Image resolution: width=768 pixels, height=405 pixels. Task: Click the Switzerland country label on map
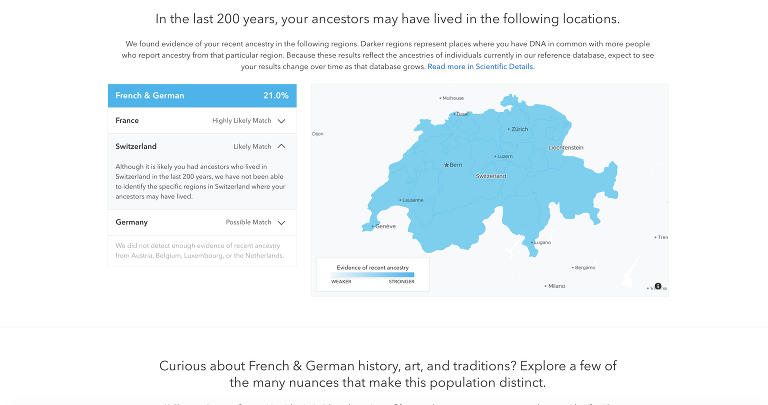click(491, 176)
